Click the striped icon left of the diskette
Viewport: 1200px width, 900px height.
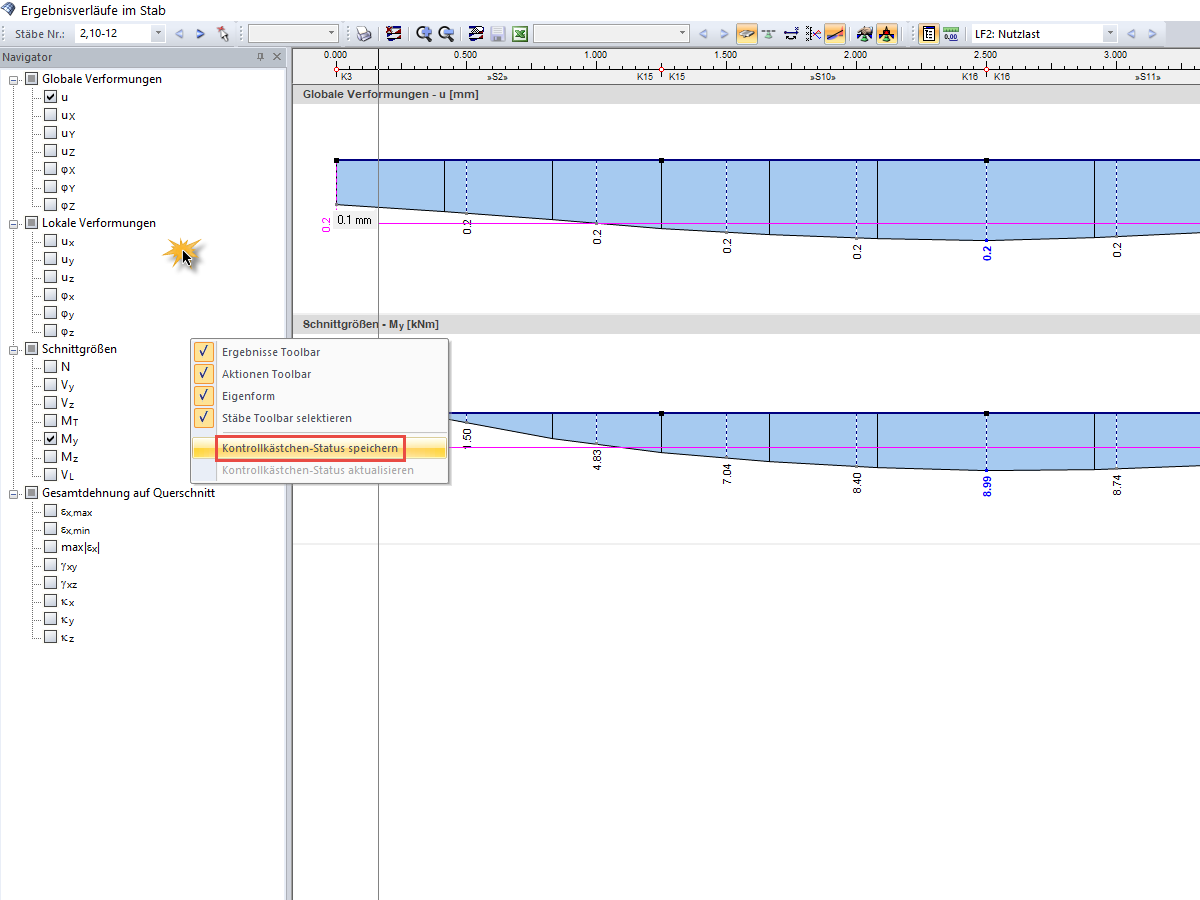coord(476,34)
